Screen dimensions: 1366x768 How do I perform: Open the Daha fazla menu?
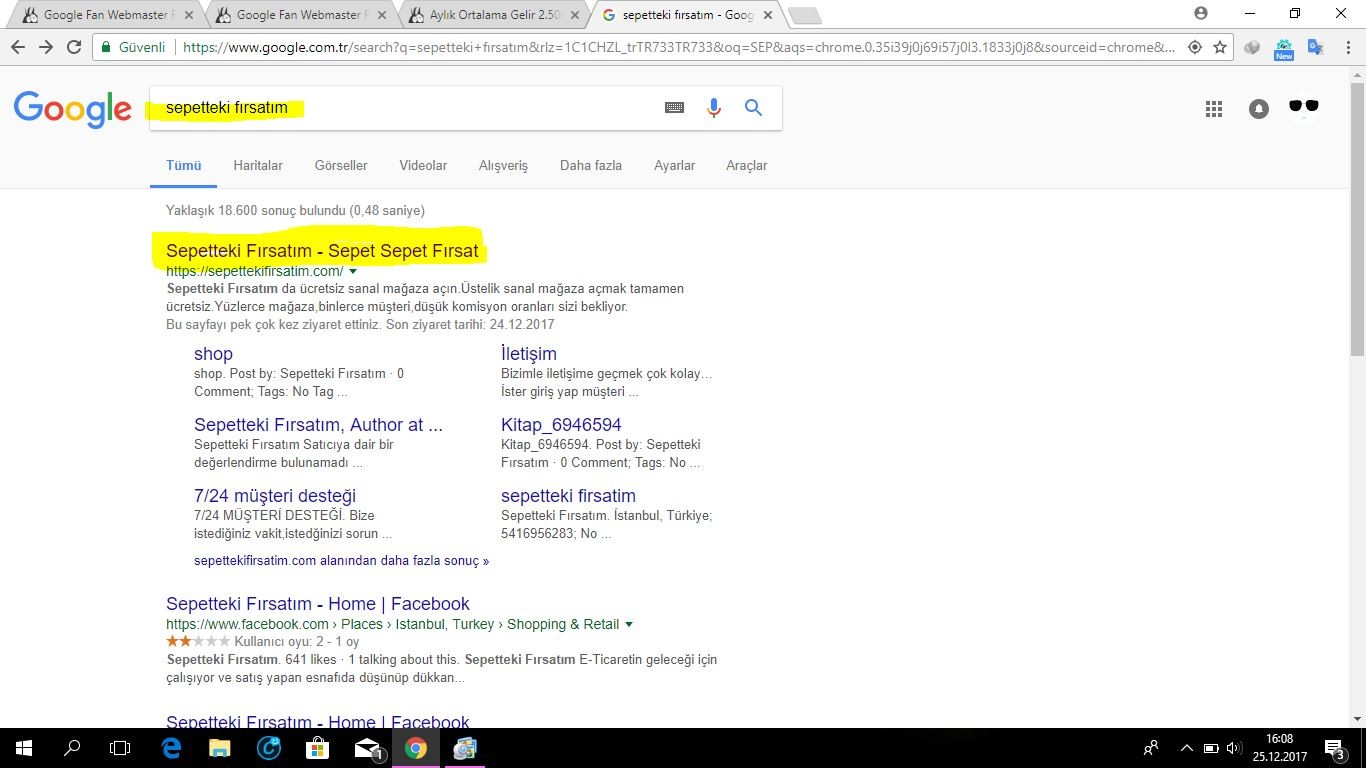pos(591,166)
